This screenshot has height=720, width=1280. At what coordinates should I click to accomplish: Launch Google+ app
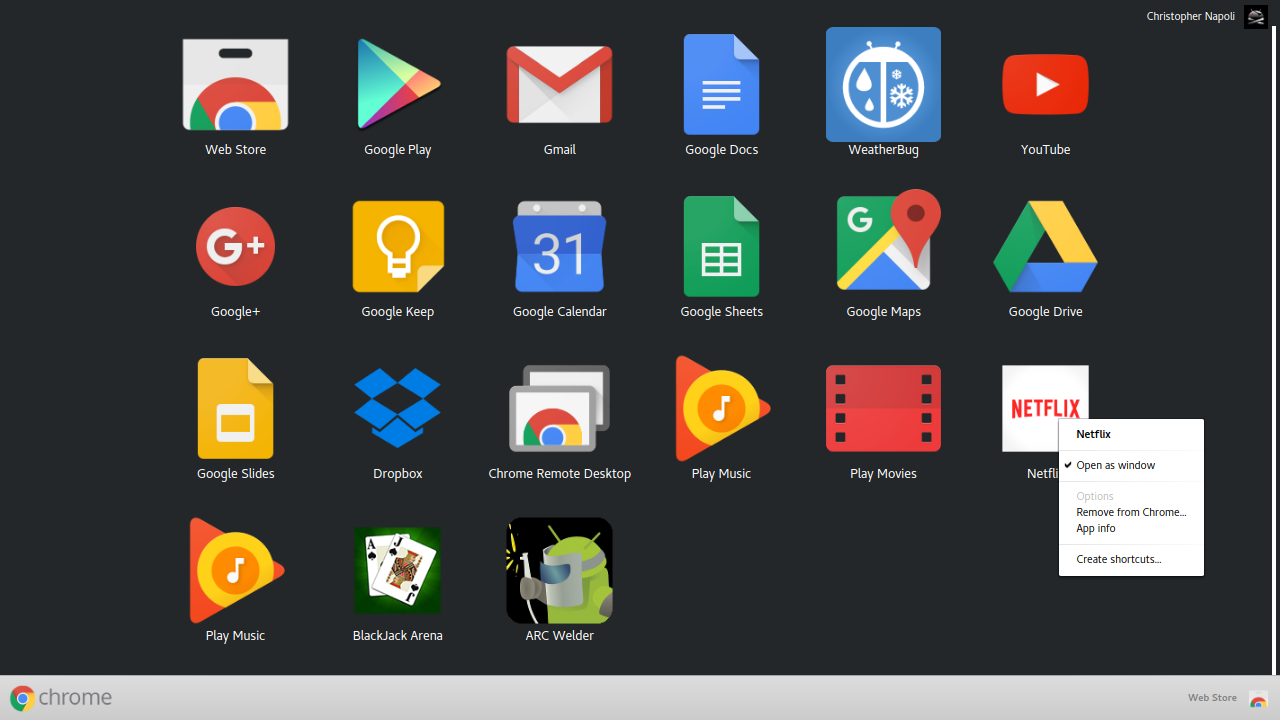coord(235,247)
